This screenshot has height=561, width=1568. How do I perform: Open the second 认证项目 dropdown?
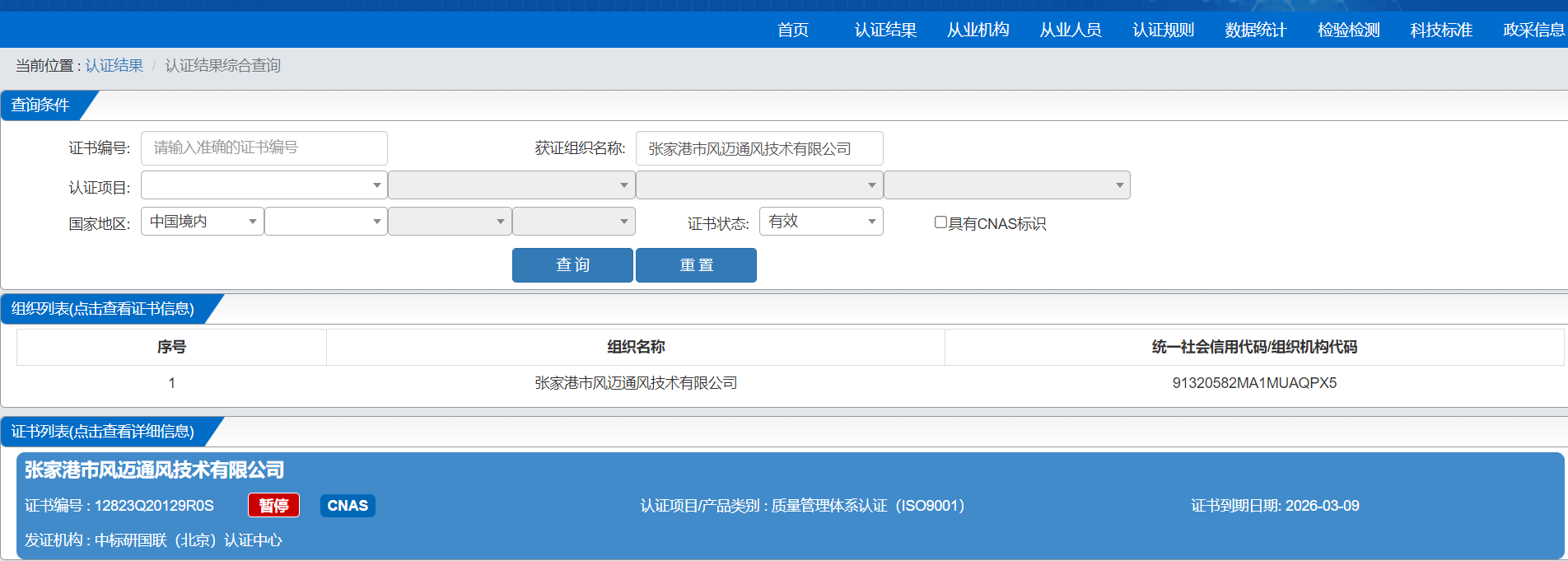point(511,185)
